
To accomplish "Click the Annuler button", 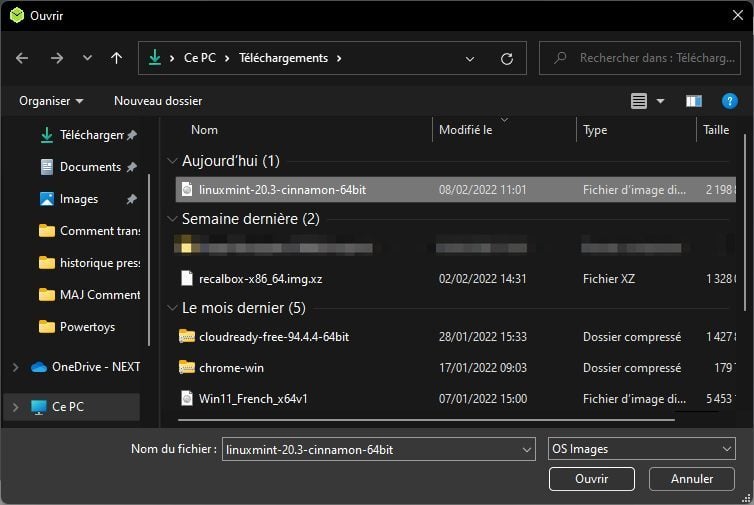I will (692, 479).
